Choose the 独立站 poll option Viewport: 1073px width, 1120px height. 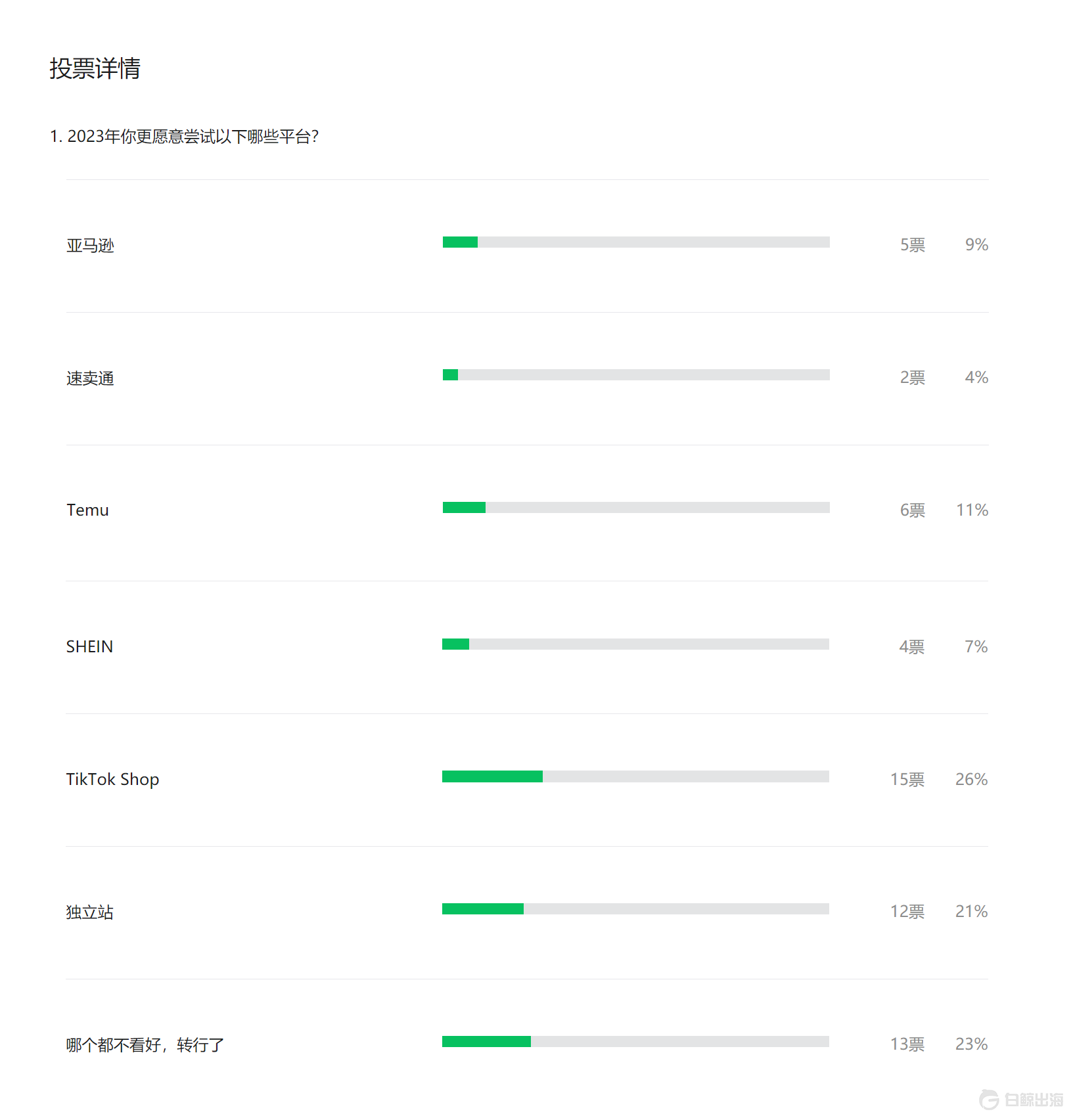(90, 912)
